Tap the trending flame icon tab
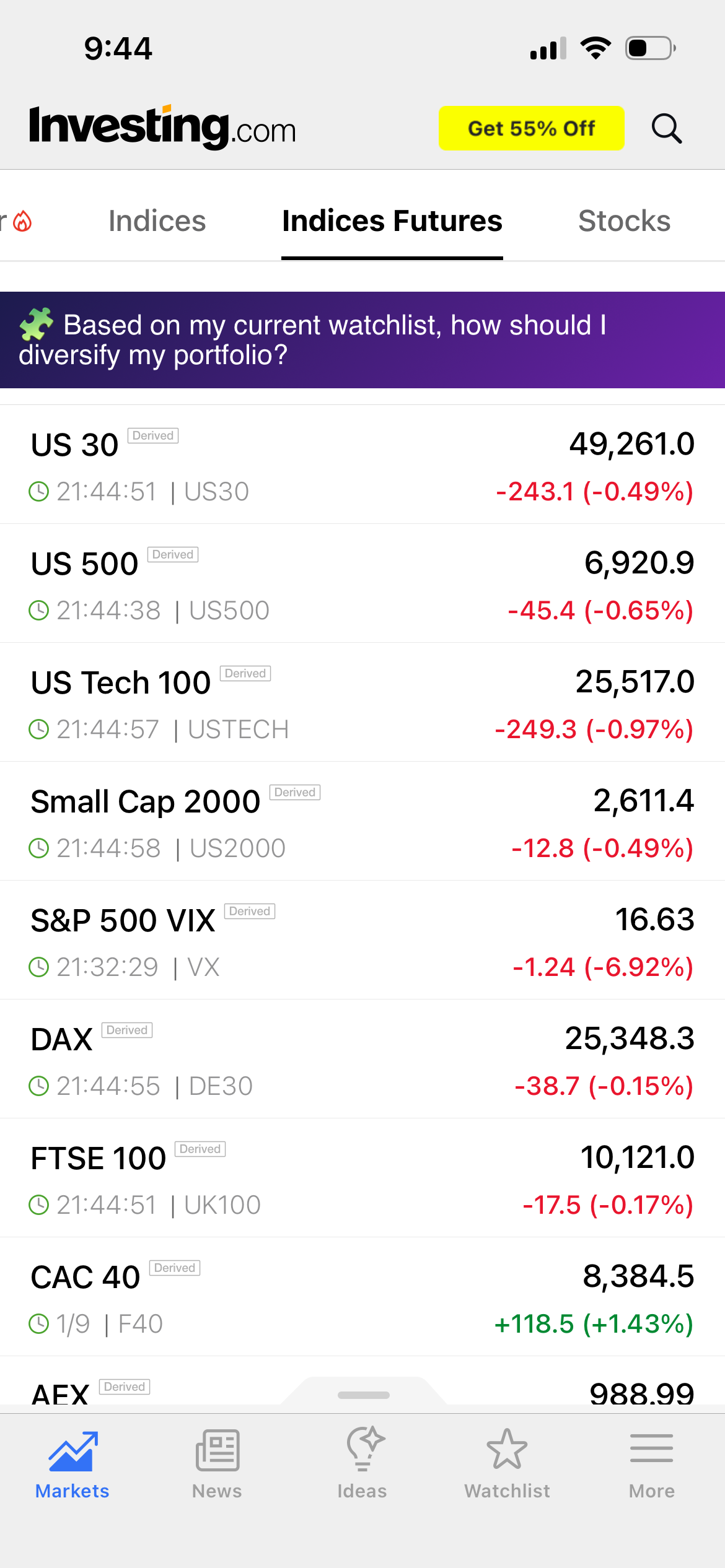Screen dimensions: 725x1568 pos(22,221)
